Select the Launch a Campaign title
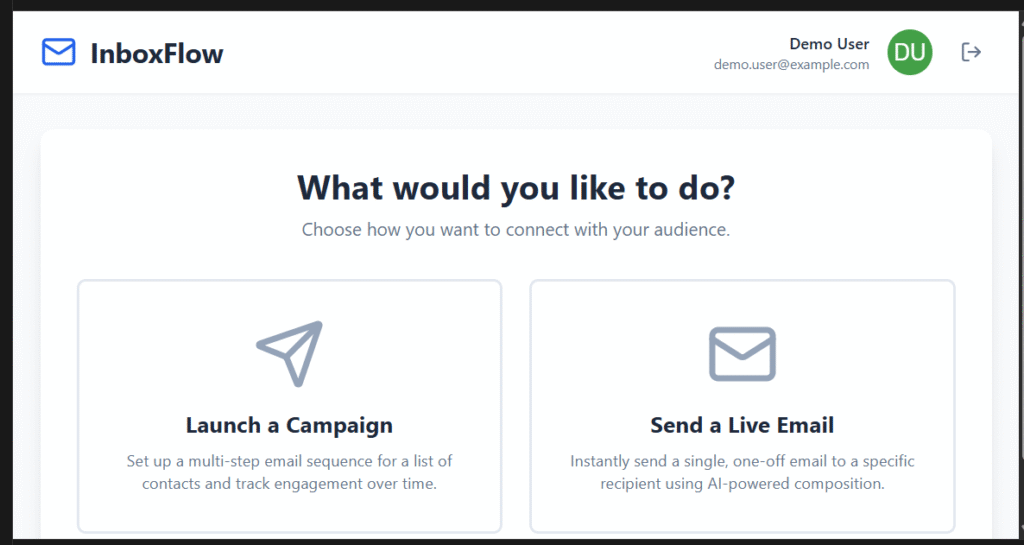This screenshot has width=1024, height=545. (289, 425)
